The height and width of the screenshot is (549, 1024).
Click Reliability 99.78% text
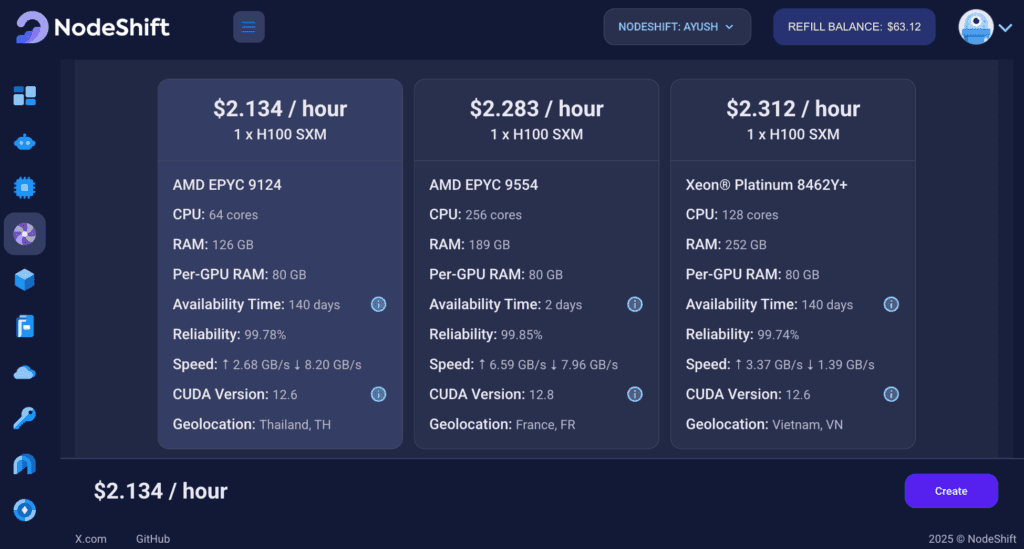pyautogui.click(x=229, y=334)
